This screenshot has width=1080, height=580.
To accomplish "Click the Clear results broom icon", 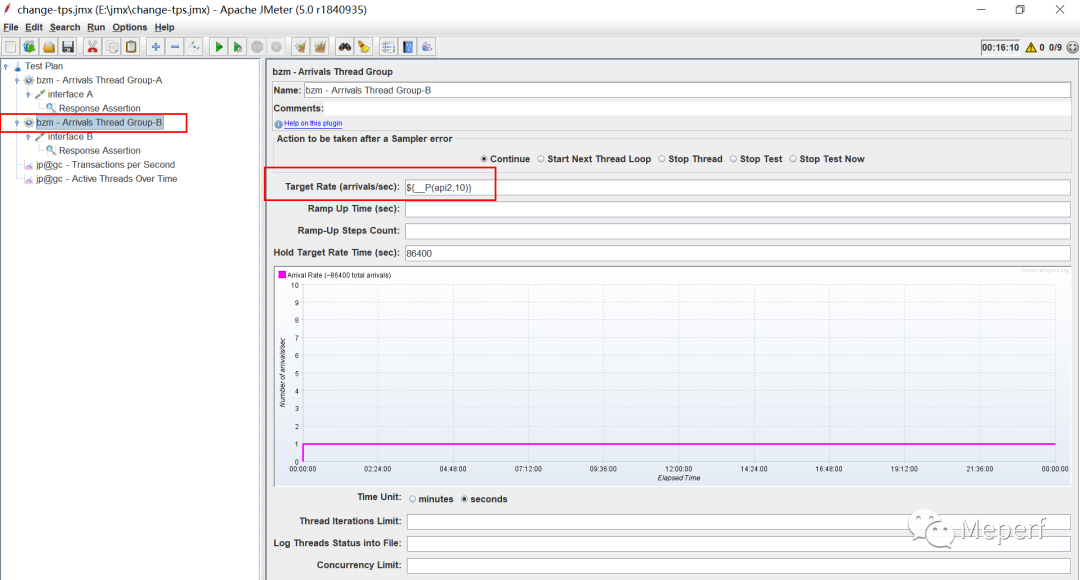I will [300, 47].
